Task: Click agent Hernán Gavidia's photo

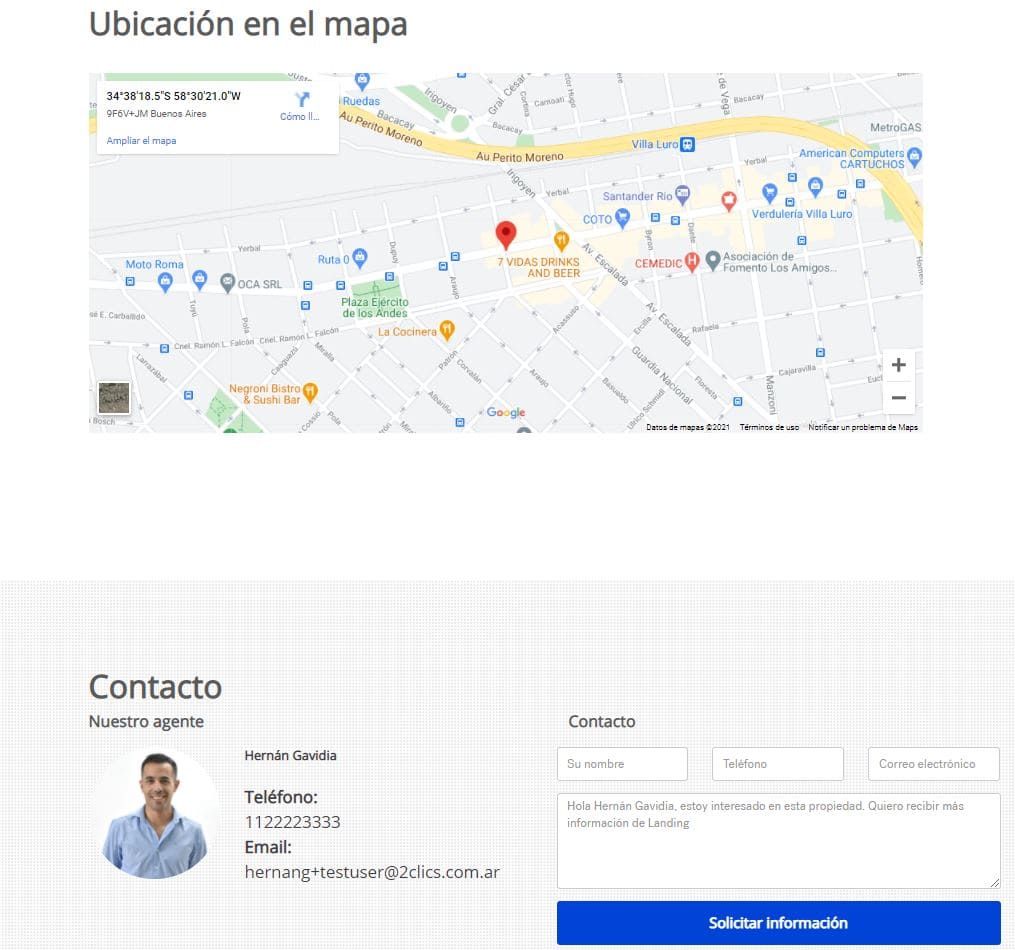Action: (x=155, y=814)
